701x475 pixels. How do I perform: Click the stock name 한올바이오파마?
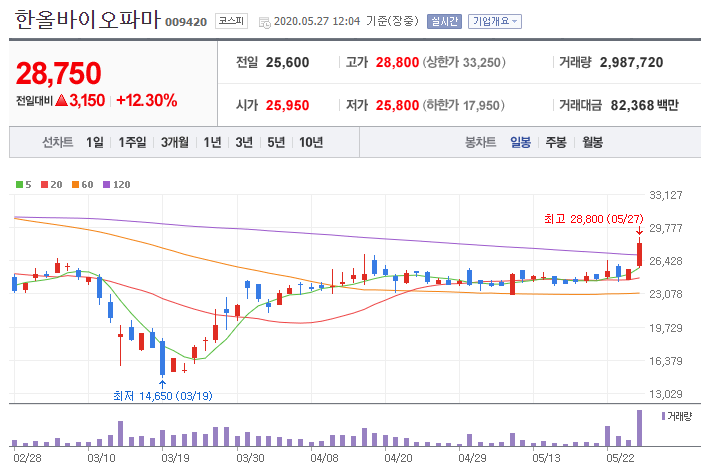coord(87,19)
